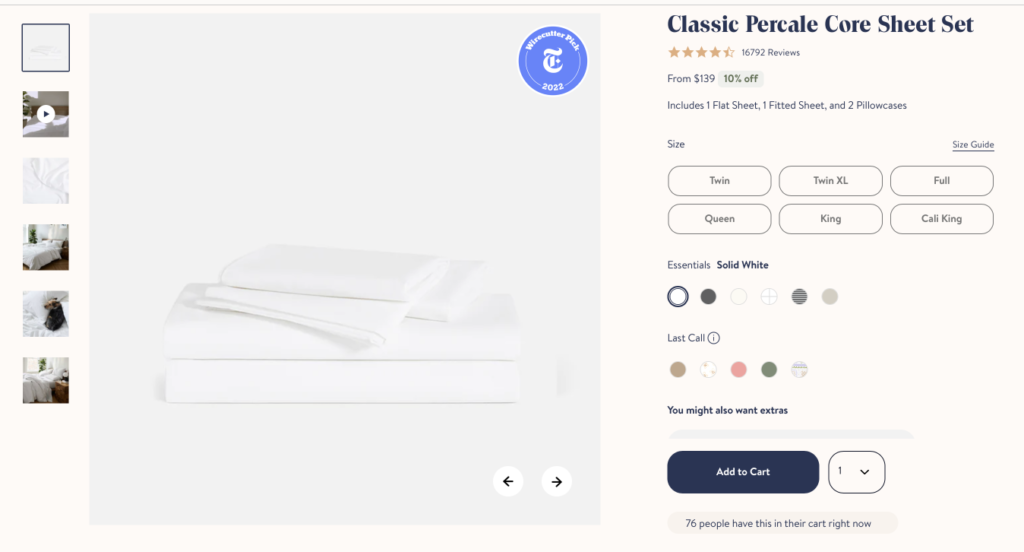Select the dark gray color swatch
This screenshot has width=1024, height=552.
(708, 296)
